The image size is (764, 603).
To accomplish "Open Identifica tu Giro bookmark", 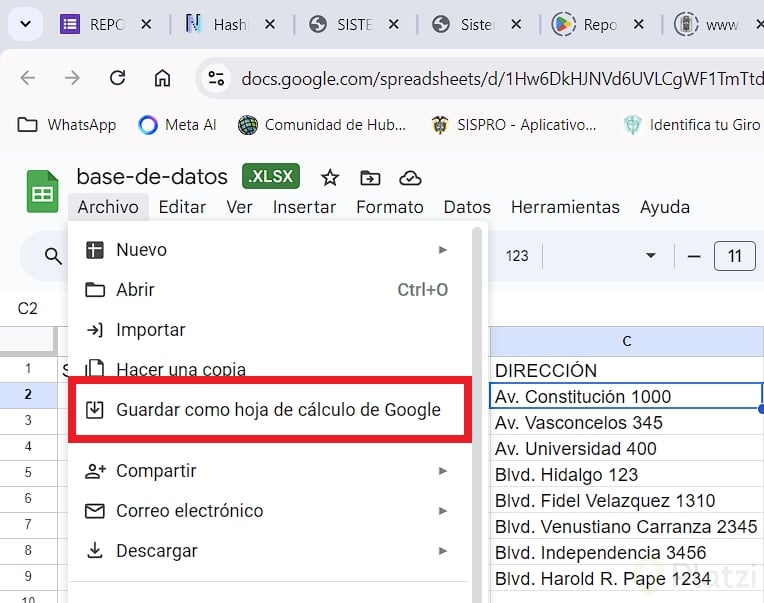I will coord(692,125).
